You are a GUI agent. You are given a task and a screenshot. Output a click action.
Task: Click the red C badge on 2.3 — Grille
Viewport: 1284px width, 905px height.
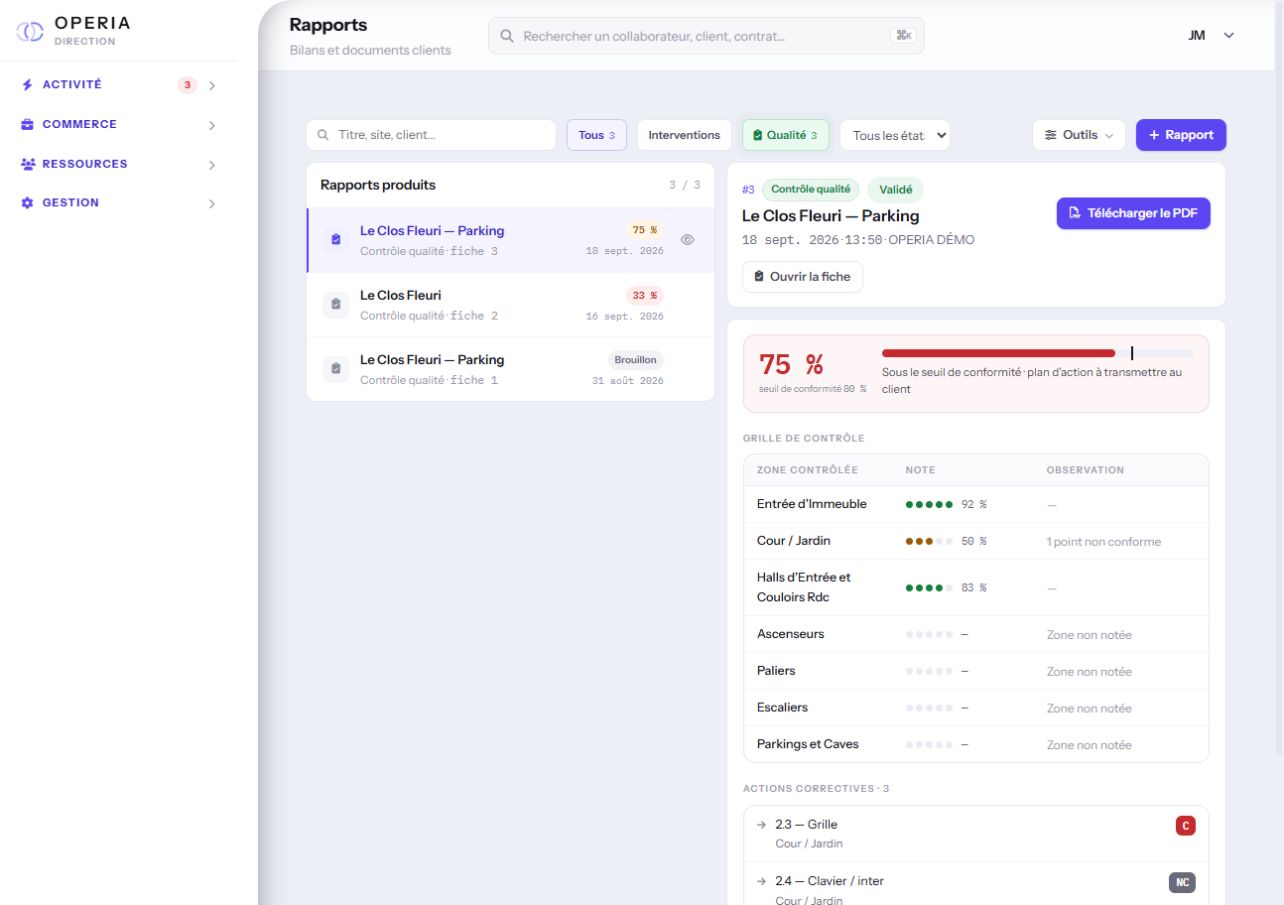click(x=1185, y=826)
